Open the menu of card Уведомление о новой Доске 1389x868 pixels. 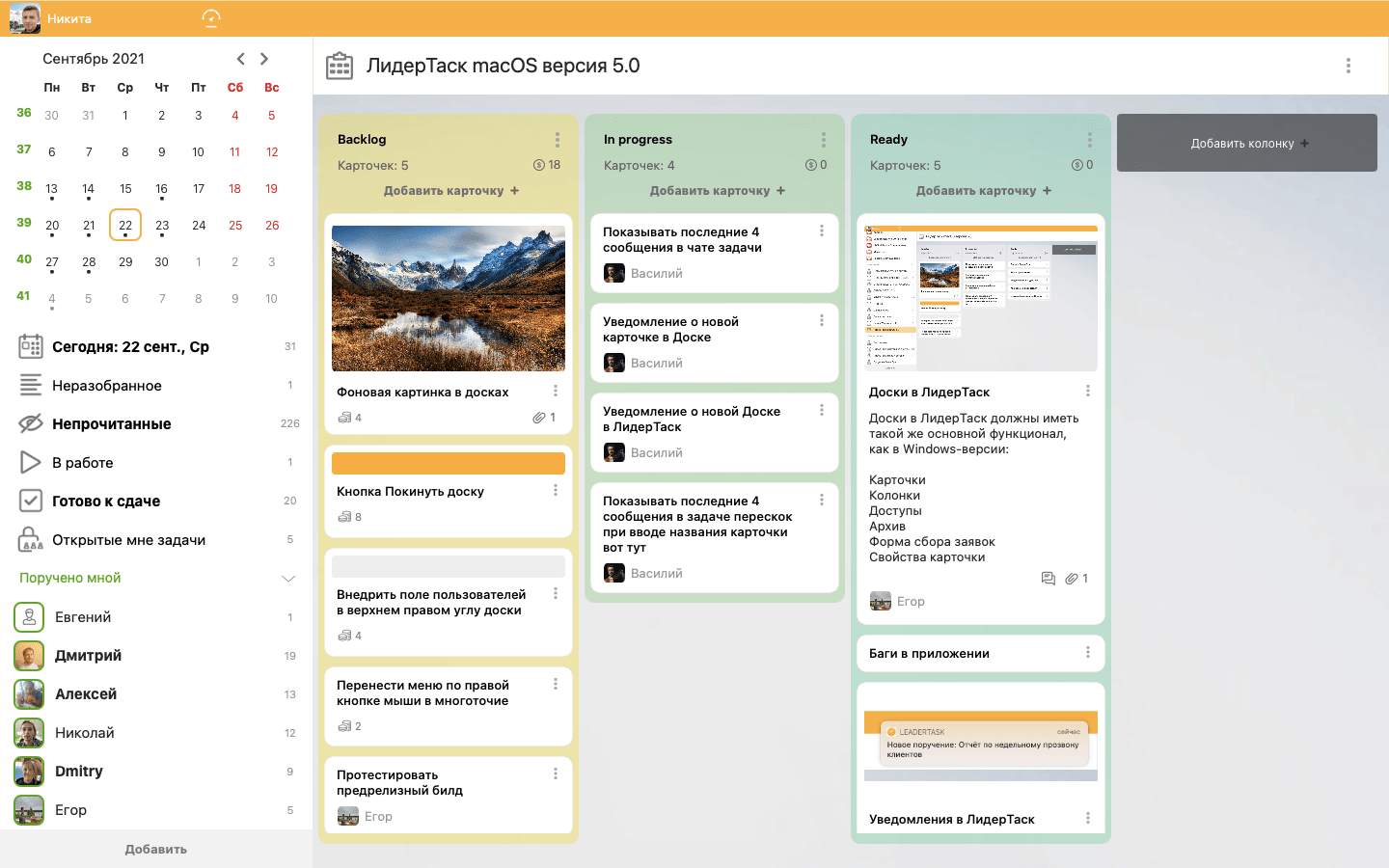[x=822, y=410]
